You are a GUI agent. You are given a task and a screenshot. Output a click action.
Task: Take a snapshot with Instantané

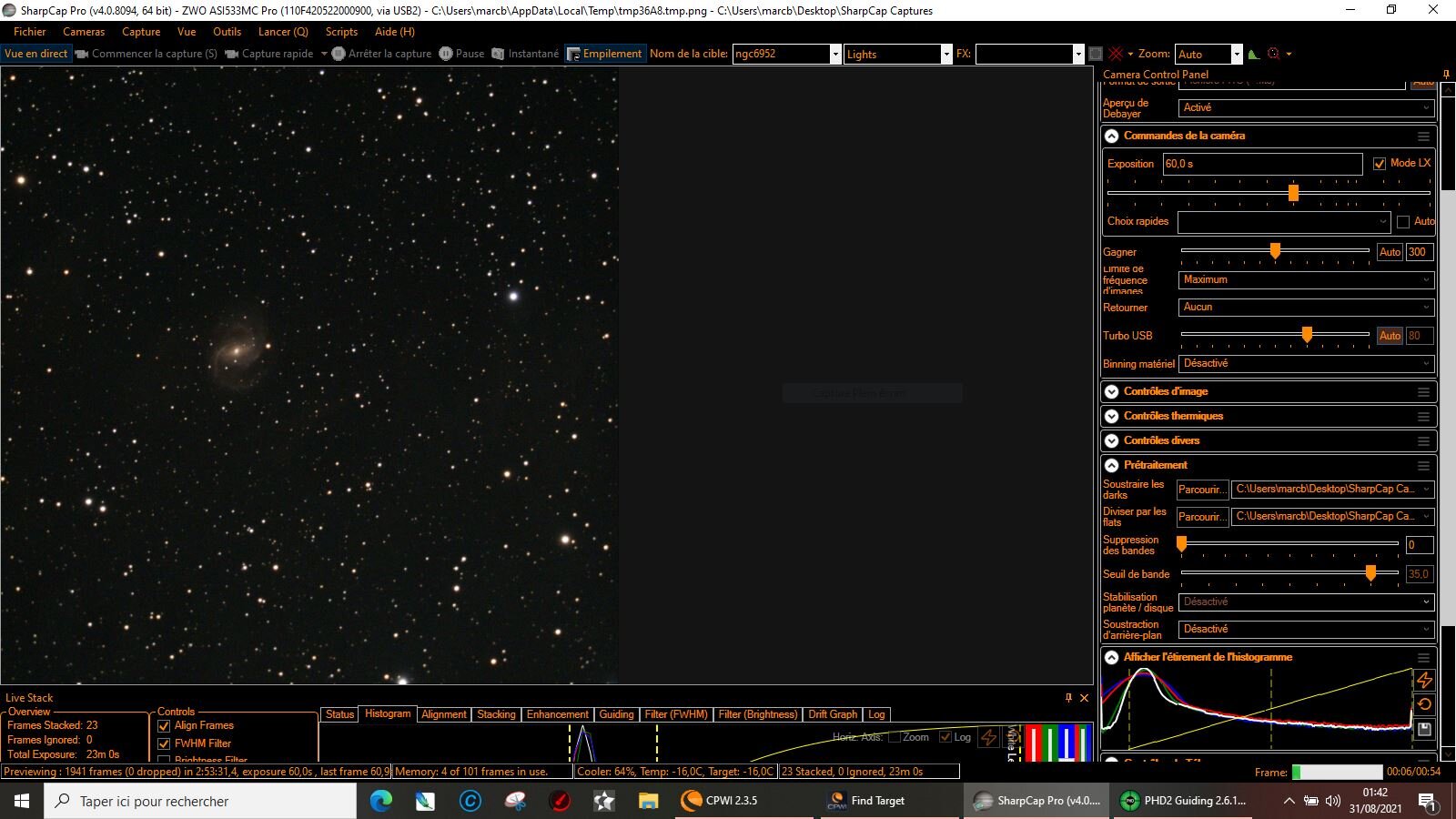point(525,54)
